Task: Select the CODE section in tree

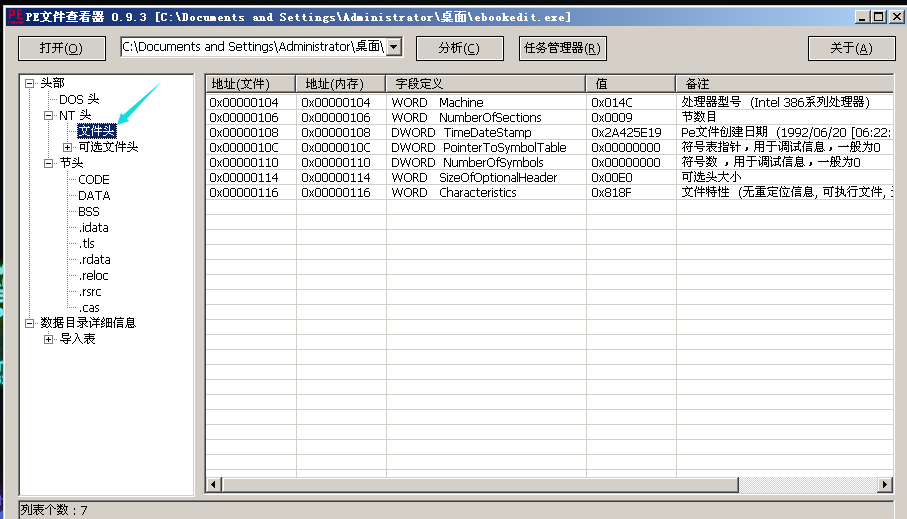Action: [x=94, y=180]
